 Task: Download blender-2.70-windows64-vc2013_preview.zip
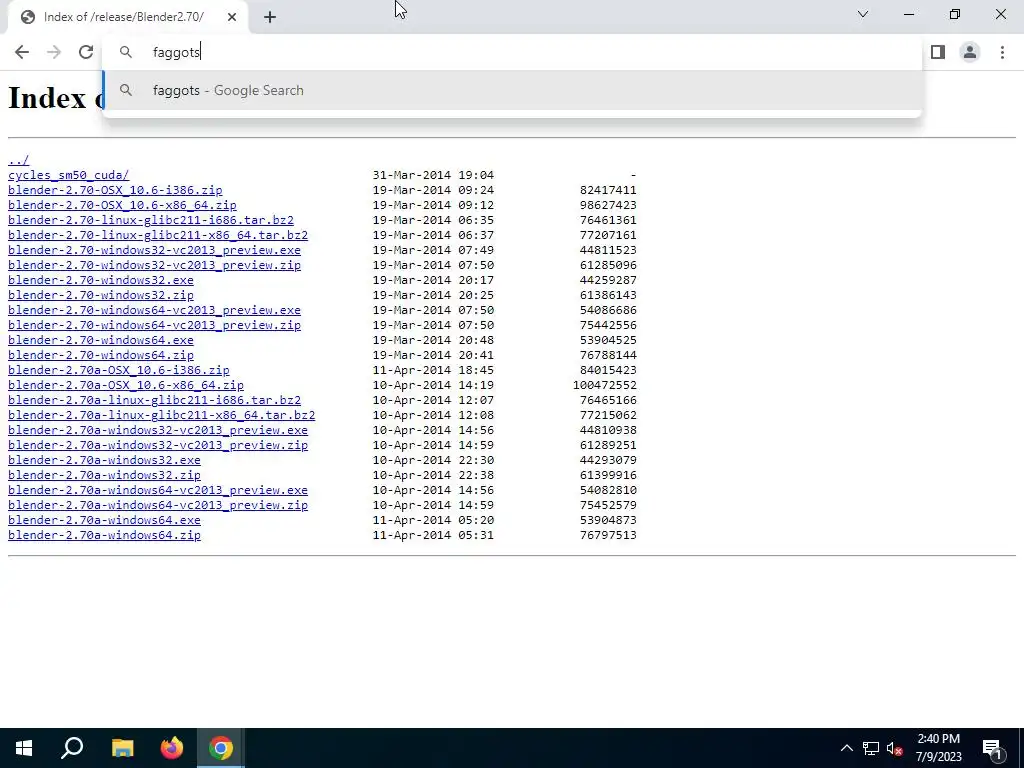(x=154, y=325)
